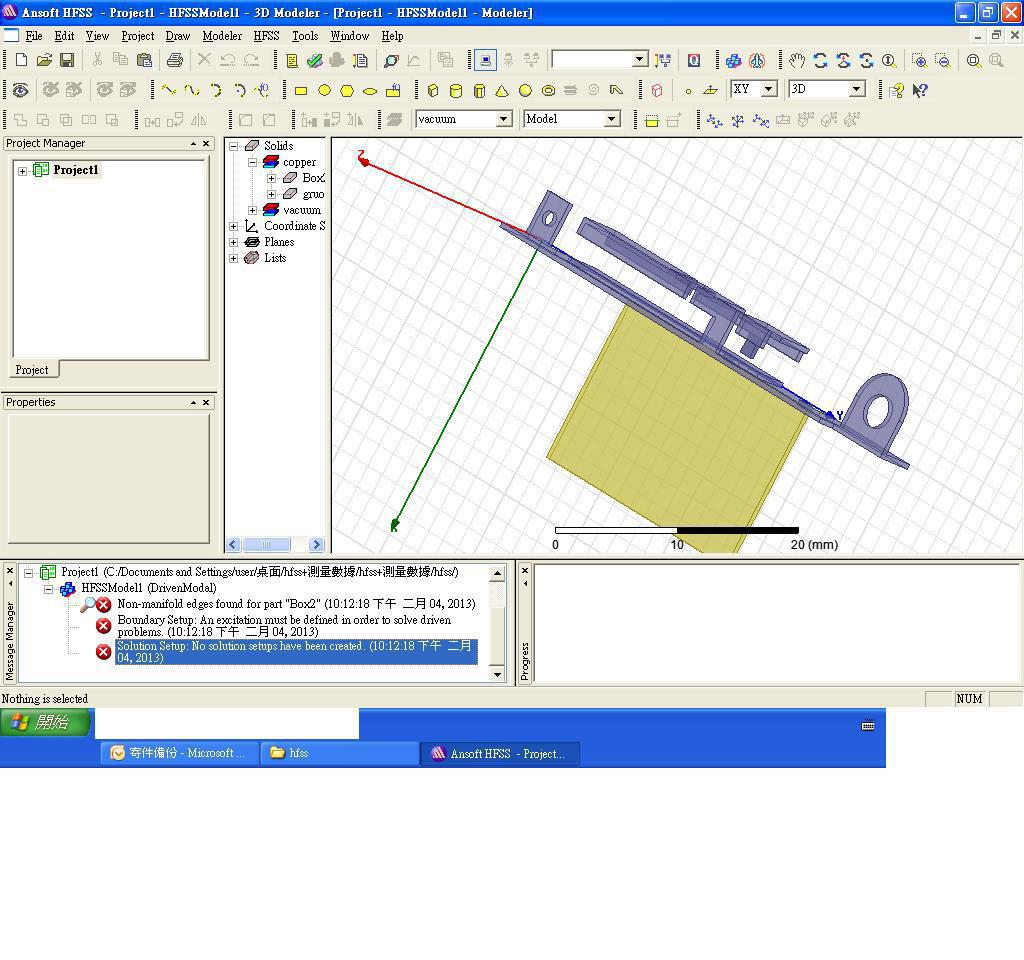The image size is (1024, 960).
Task: Click the Draw spline tool
Action: (x=192, y=90)
